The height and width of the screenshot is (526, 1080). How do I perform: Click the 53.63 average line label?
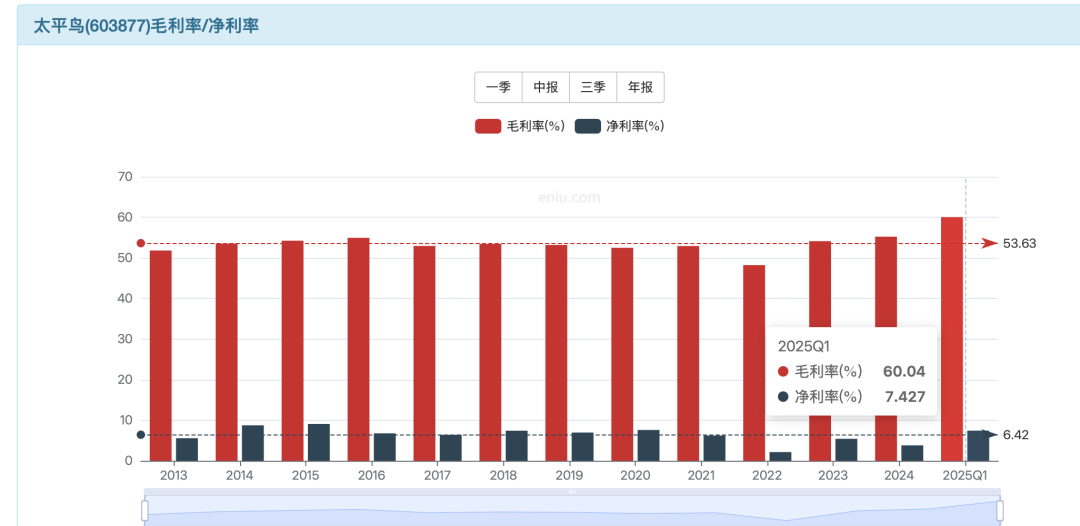(x=1019, y=244)
